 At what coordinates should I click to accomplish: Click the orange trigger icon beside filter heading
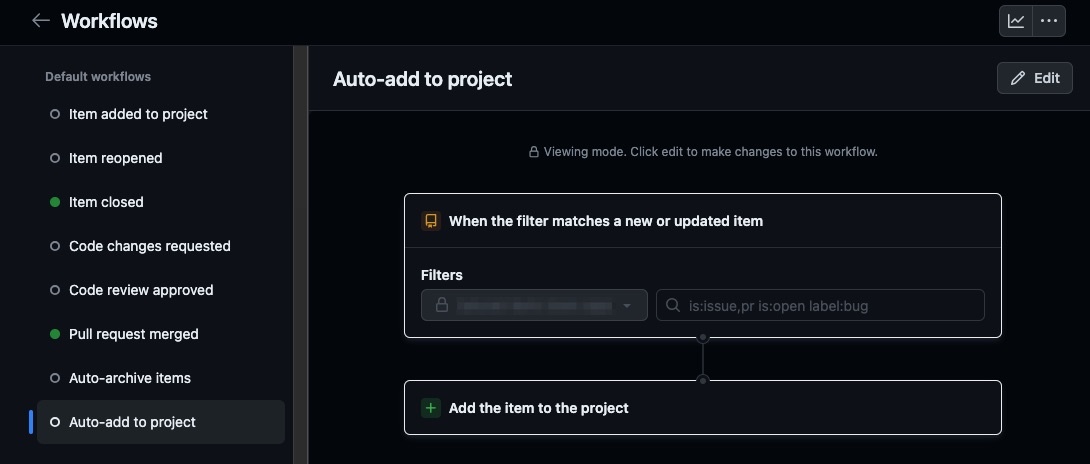tap(431, 221)
